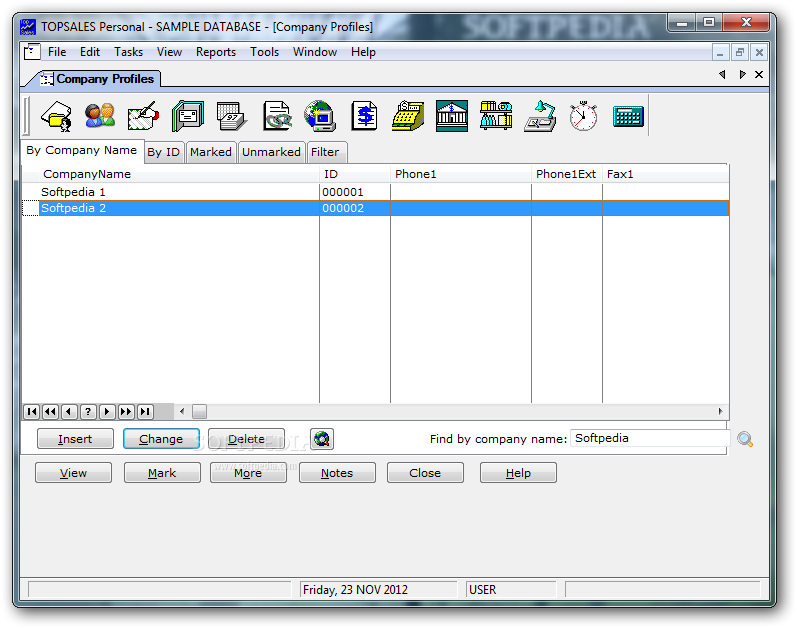
Task: Open the Tasks menu
Action: coord(128,52)
